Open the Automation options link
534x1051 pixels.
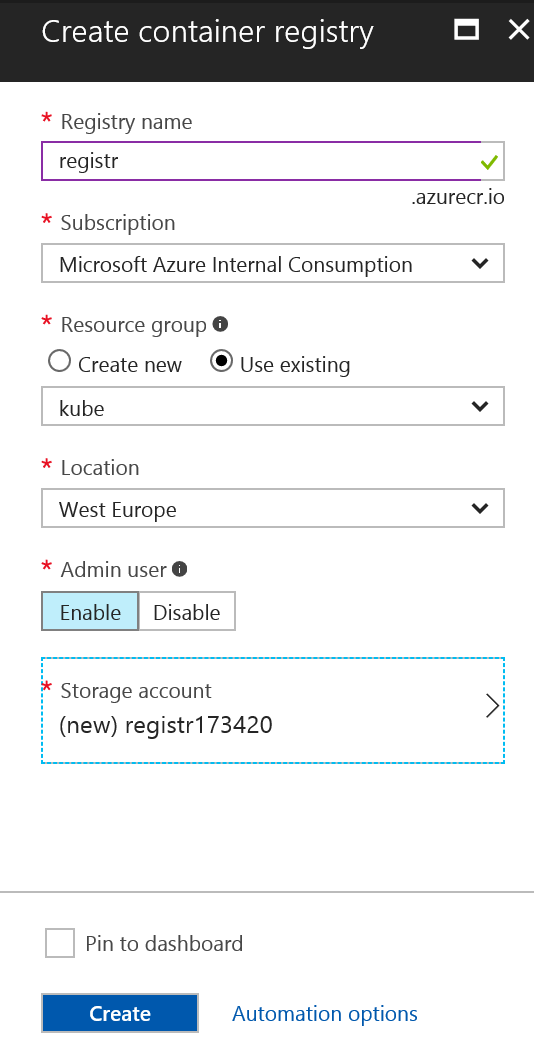tap(325, 1013)
